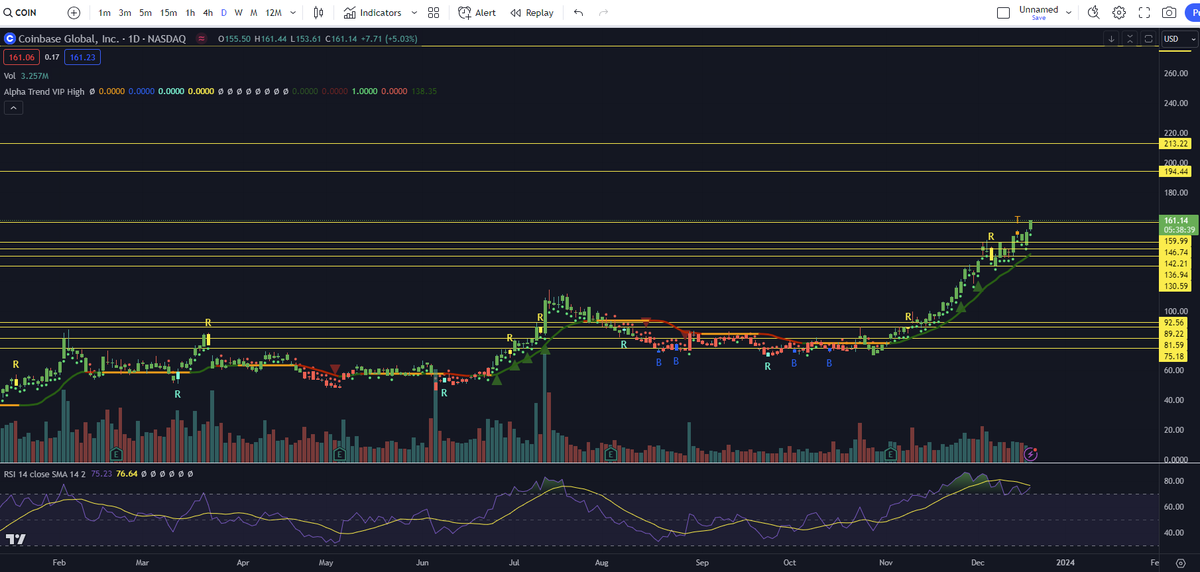Click the early November earnings E marker
Screen dimensions: 1200x572
890,454
